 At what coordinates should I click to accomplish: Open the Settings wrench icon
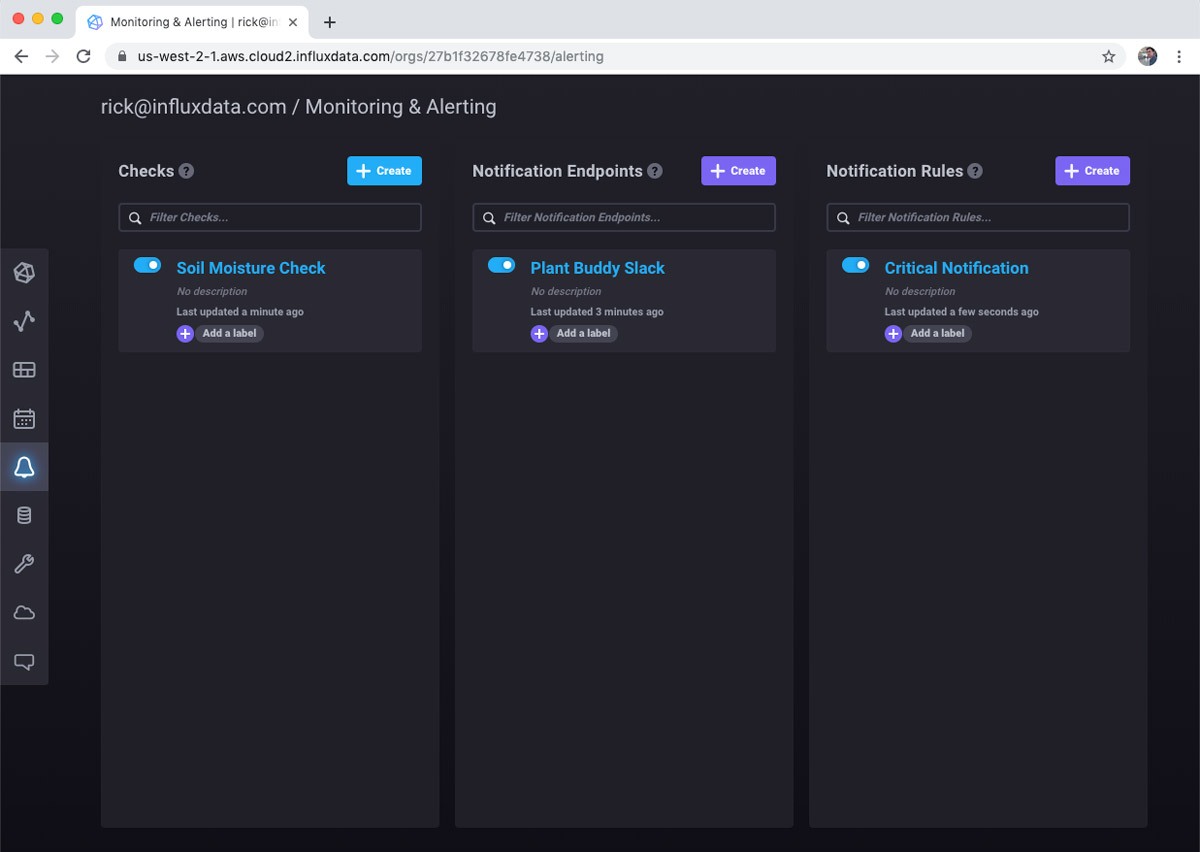click(24, 563)
